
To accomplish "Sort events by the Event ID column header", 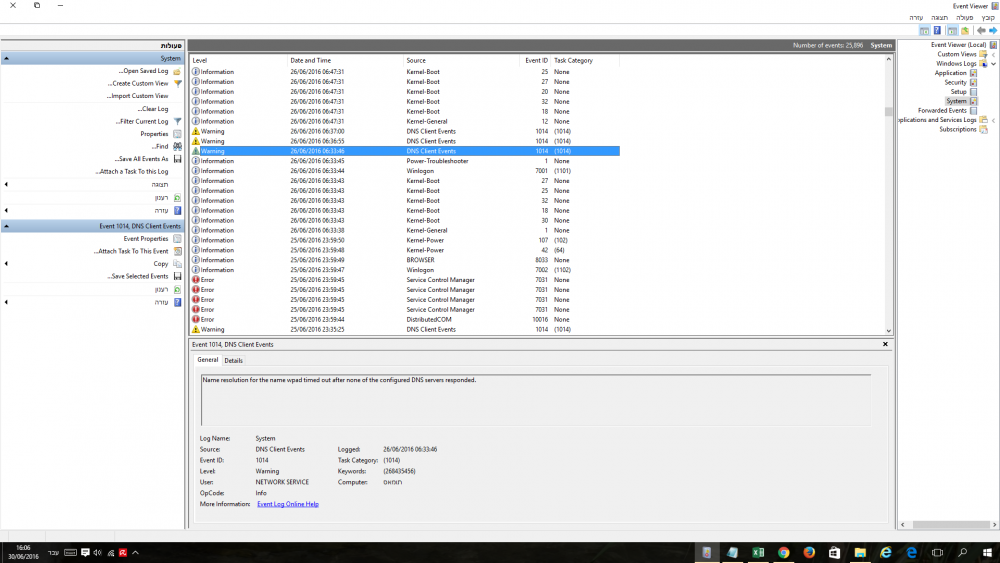I will click(x=535, y=61).
